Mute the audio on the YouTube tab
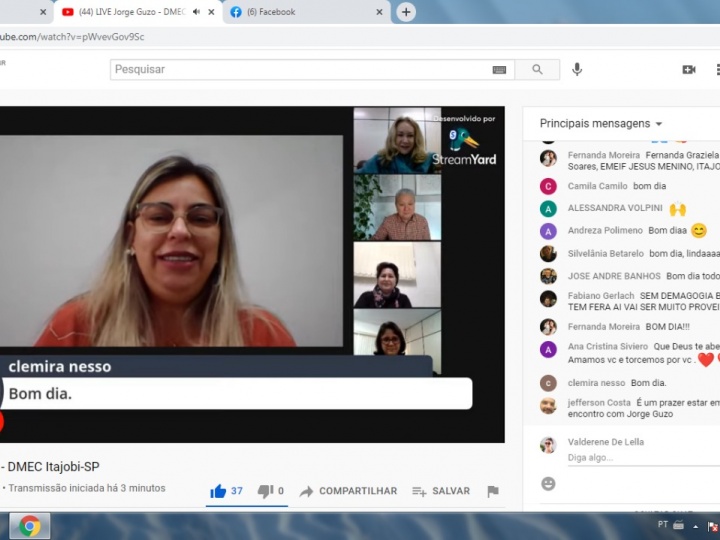720x540 pixels. [x=196, y=12]
